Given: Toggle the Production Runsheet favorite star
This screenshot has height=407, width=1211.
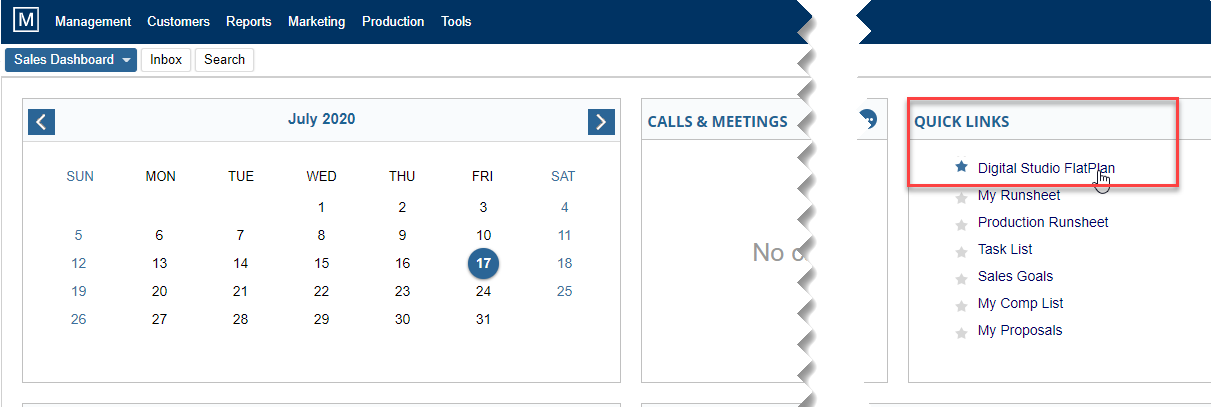Looking at the screenshot, I should point(962,223).
